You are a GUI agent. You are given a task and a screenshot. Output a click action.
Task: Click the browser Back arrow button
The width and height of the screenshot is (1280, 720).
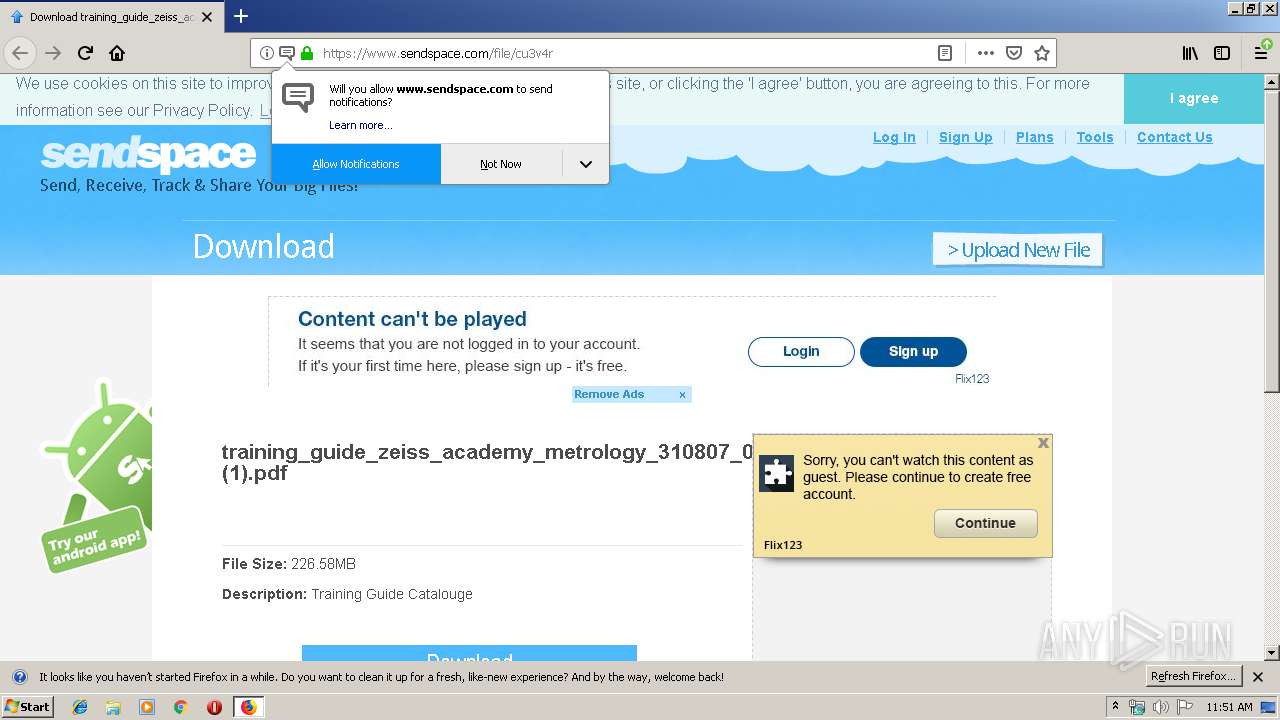pyautogui.click(x=20, y=53)
